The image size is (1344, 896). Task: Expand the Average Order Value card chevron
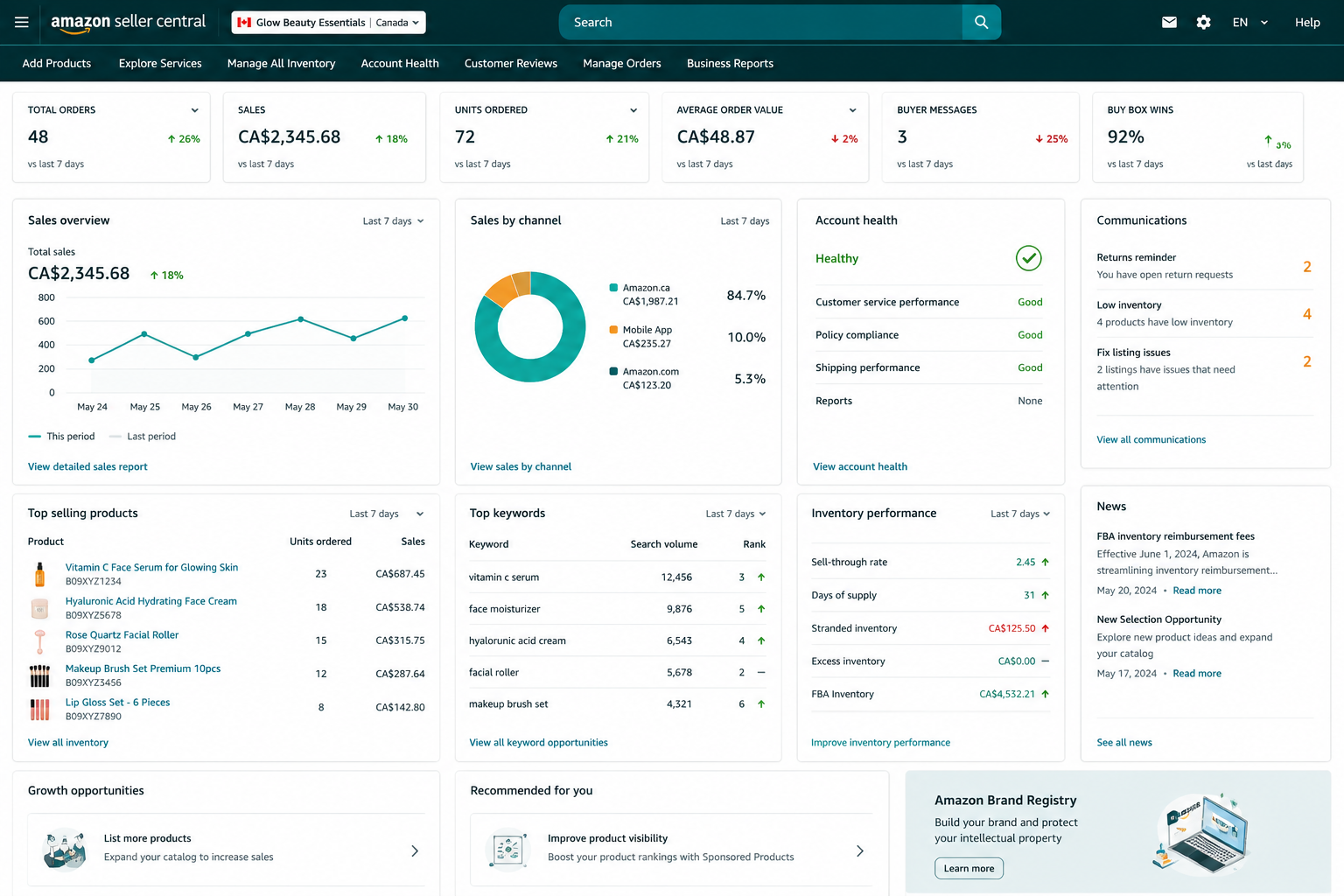(852, 110)
